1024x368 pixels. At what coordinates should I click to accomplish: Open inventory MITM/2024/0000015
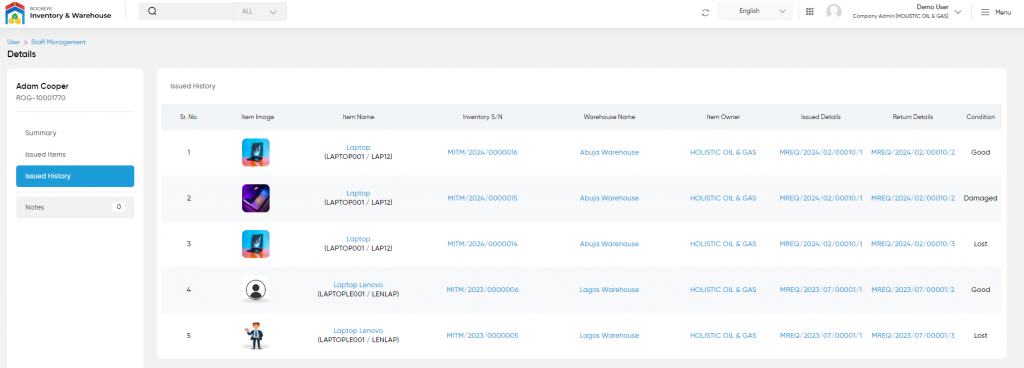tap(482, 198)
